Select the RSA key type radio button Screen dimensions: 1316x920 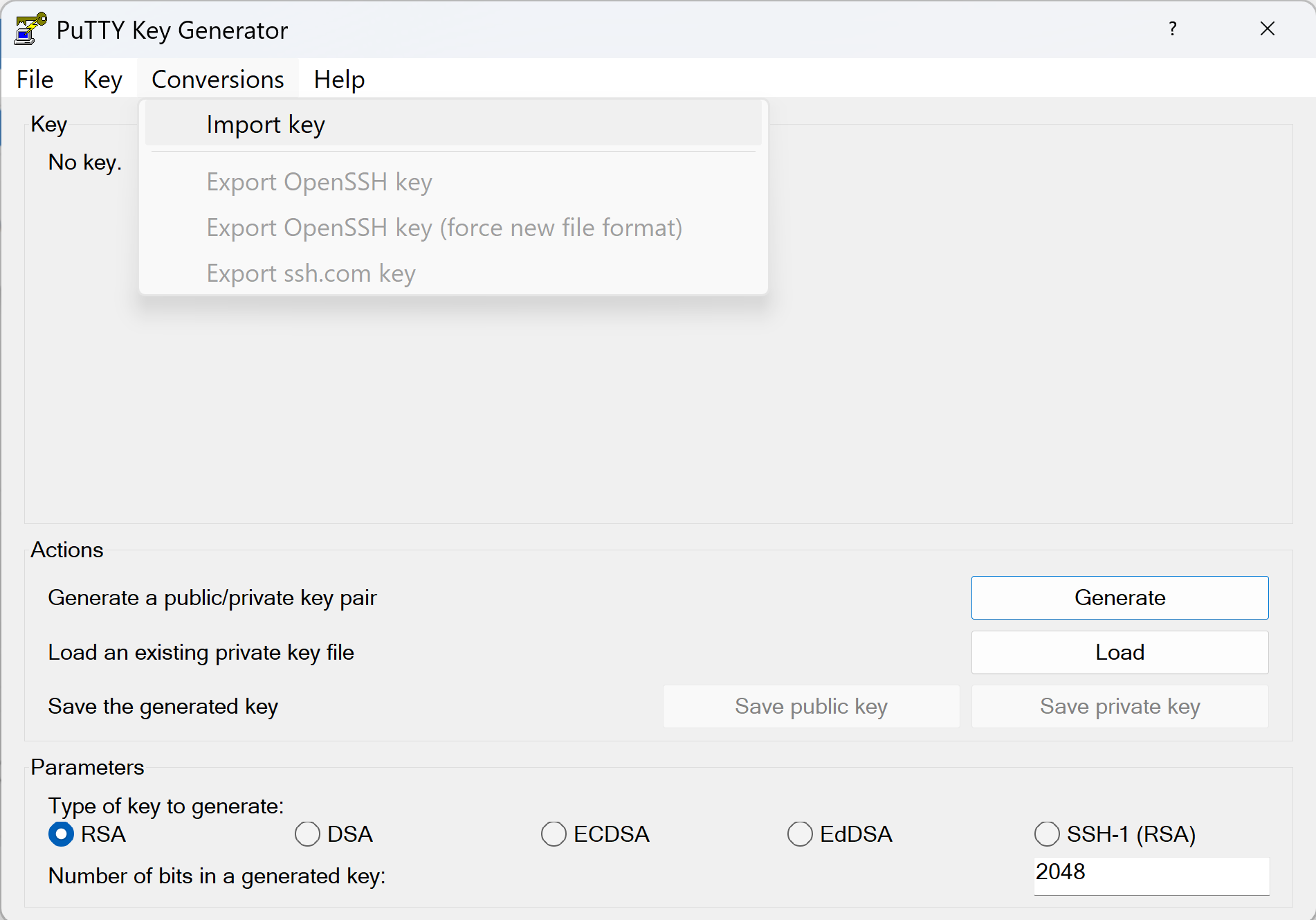pos(62,834)
